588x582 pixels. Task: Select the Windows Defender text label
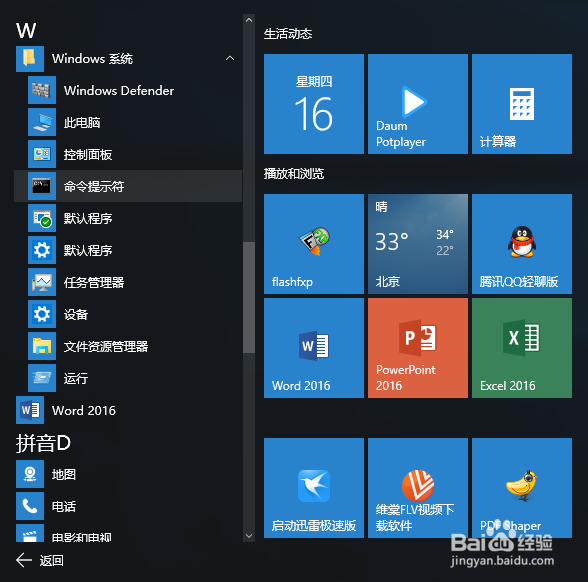pos(119,90)
